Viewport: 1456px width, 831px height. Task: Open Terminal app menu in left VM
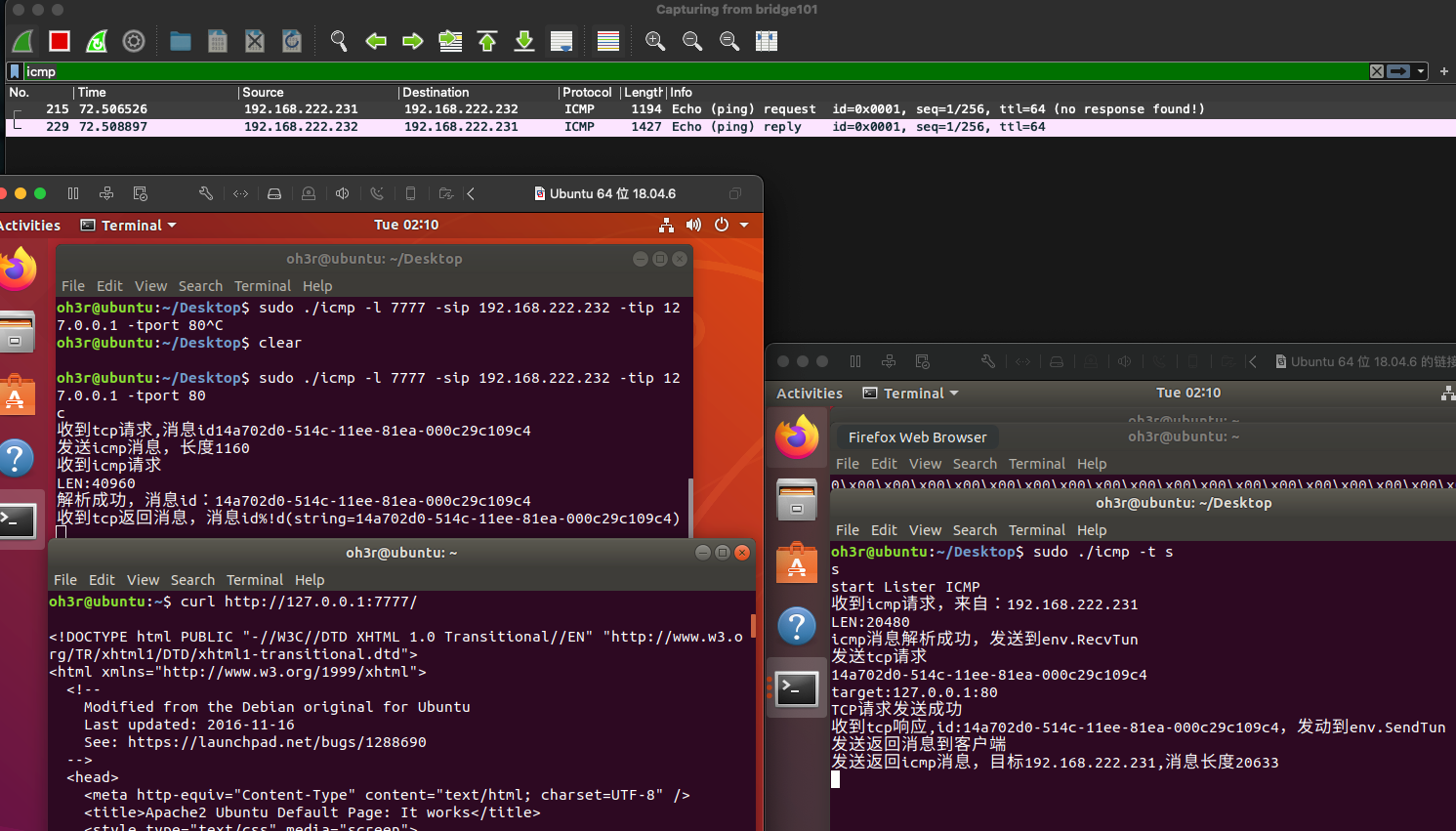[x=129, y=225]
